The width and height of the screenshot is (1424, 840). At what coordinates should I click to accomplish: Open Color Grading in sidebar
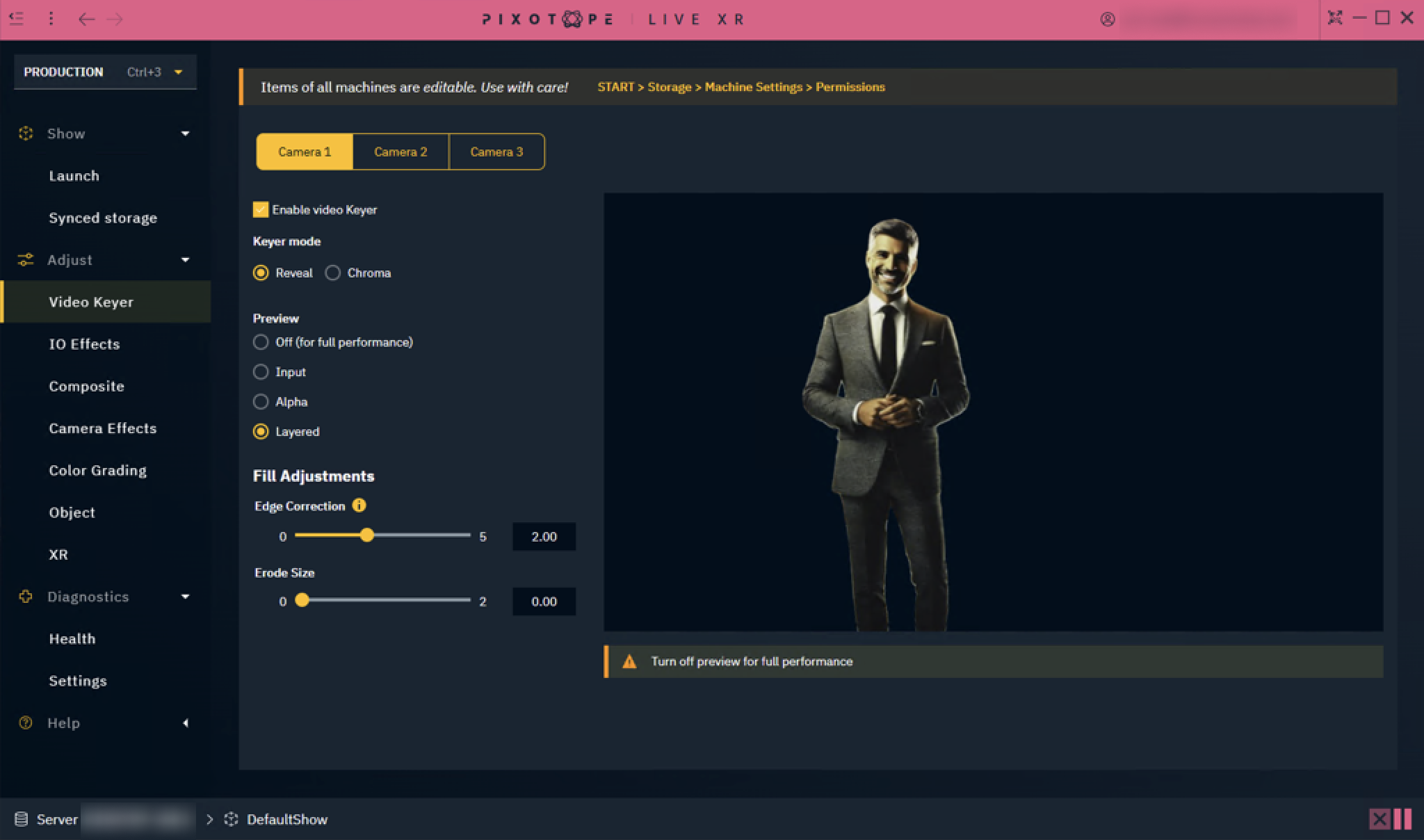point(98,471)
